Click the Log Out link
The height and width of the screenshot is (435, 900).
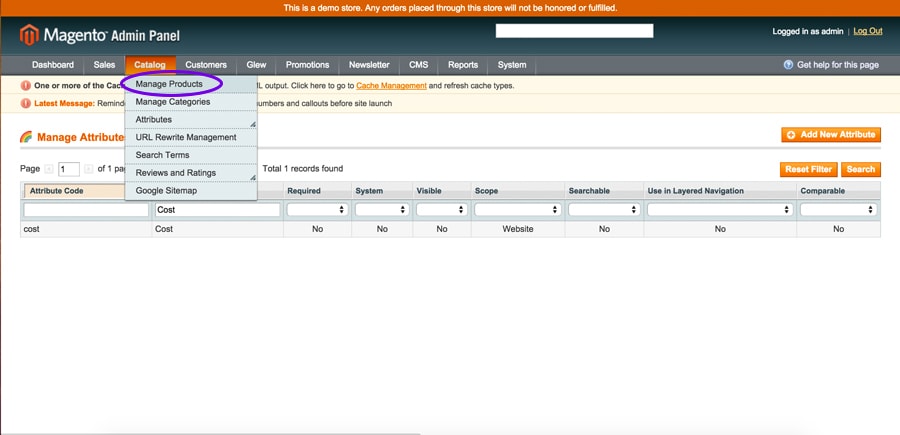pos(868,32)
